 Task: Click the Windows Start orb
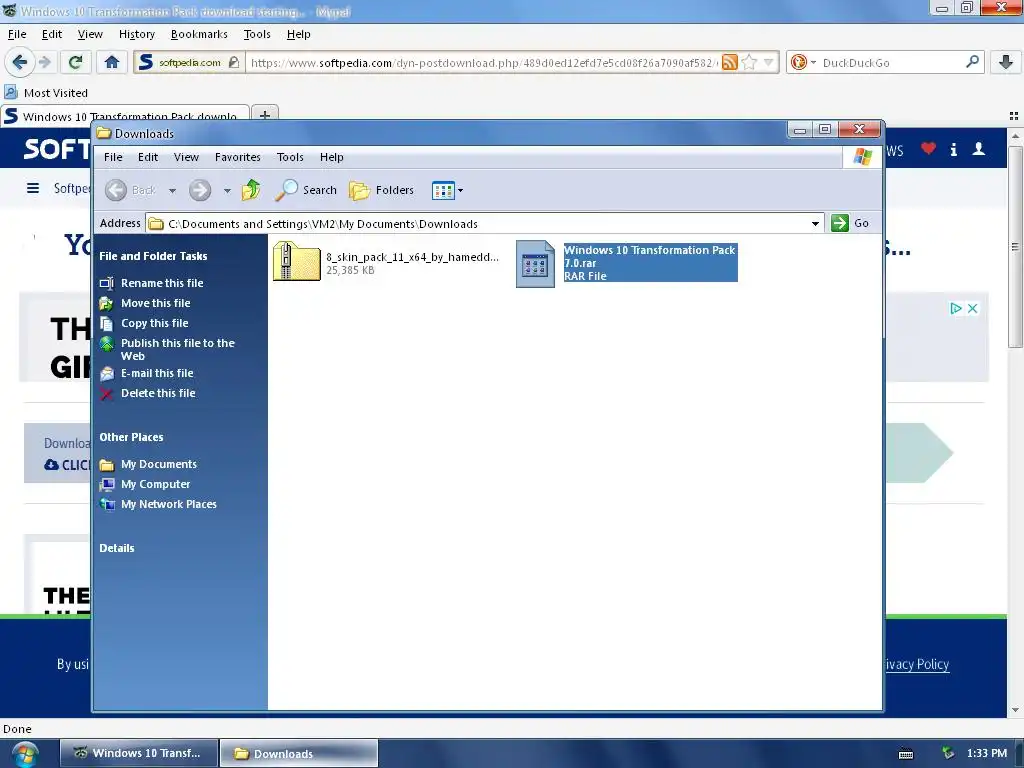(24, 754)
